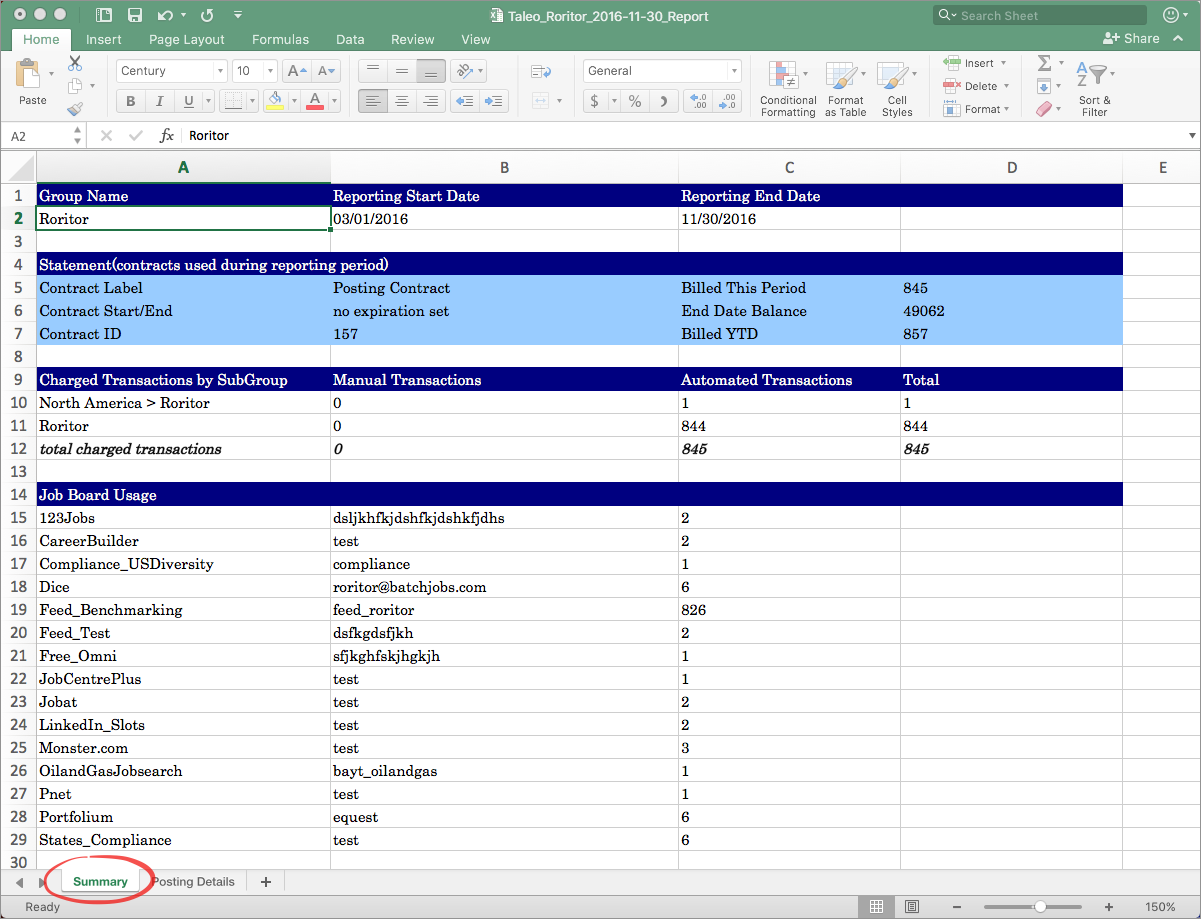Switch to the Posting Details sheet
Screen dimensions: 1201x919
pyautogui.click(x=193, y=881)
